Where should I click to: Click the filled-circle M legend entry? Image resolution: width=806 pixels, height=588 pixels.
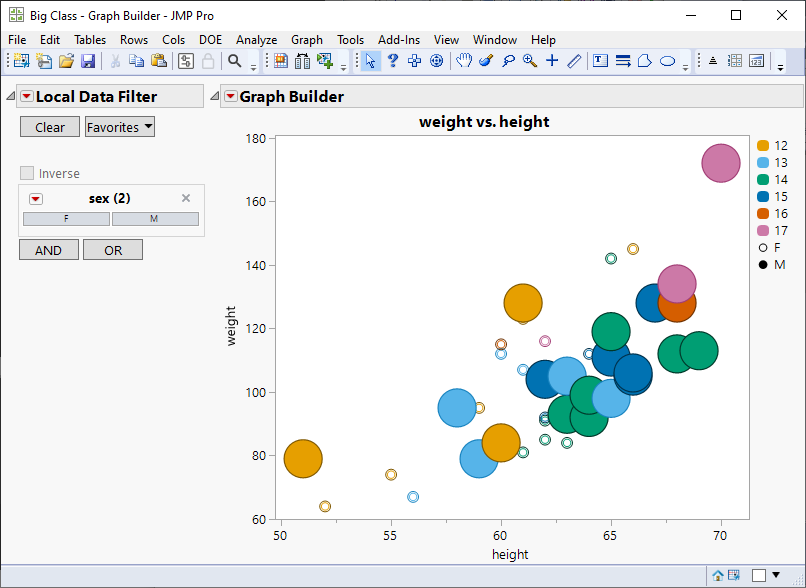tap(772, 265)
